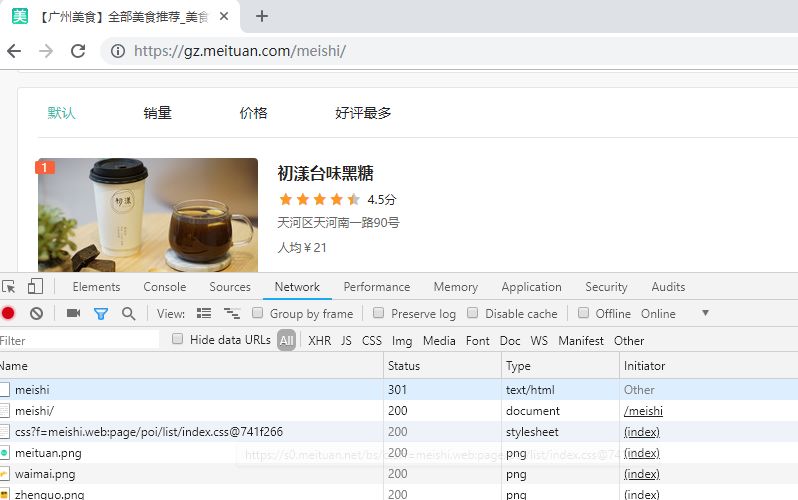This screenshot has height=500, width=798.
Task: Select the waimai.png request
Action: (399, 474)
